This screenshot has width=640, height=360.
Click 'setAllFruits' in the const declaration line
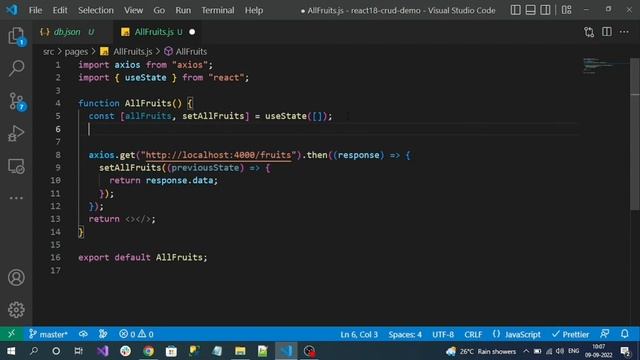click(213, 116)
